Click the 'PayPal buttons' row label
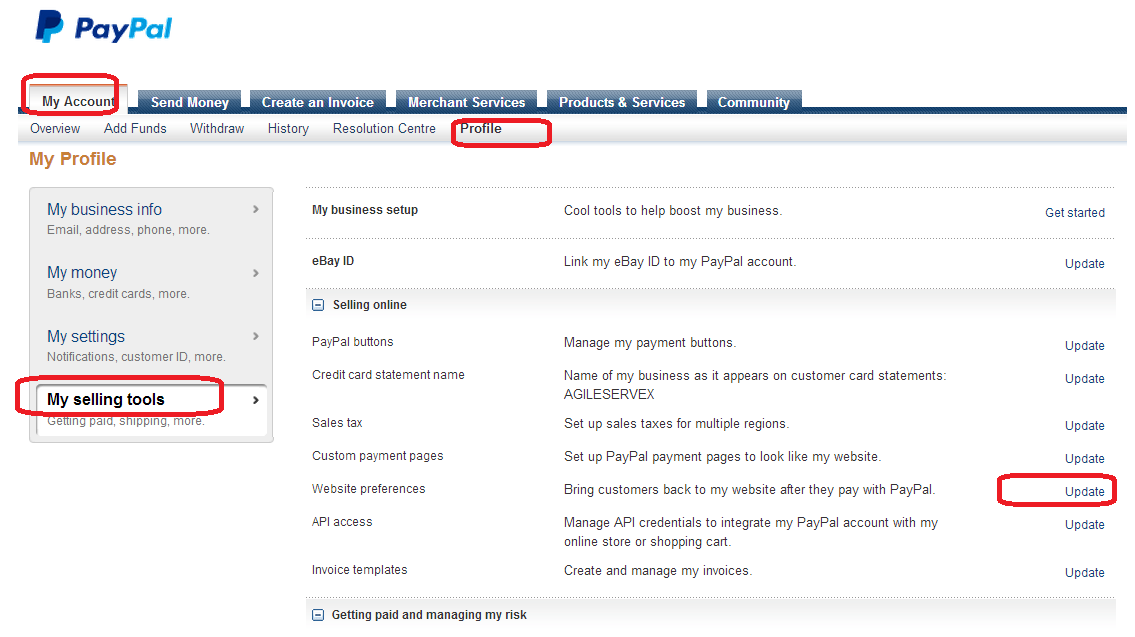 pyautogui.click(x=353, y=342)
